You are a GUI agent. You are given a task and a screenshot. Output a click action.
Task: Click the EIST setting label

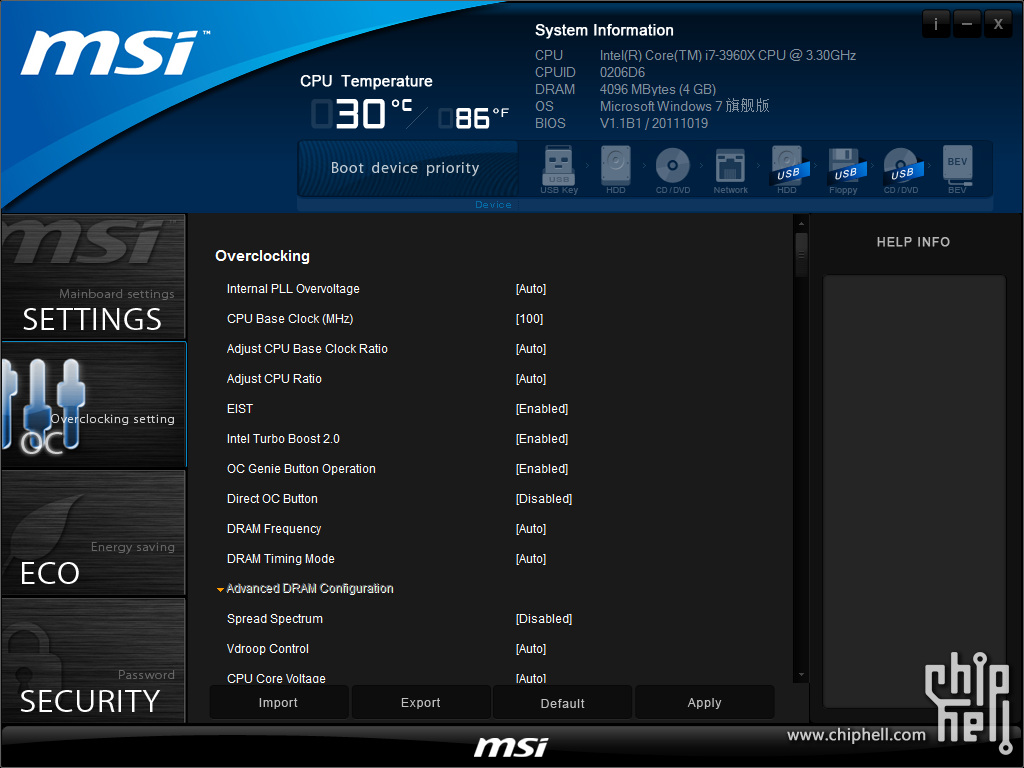point(240,409)
